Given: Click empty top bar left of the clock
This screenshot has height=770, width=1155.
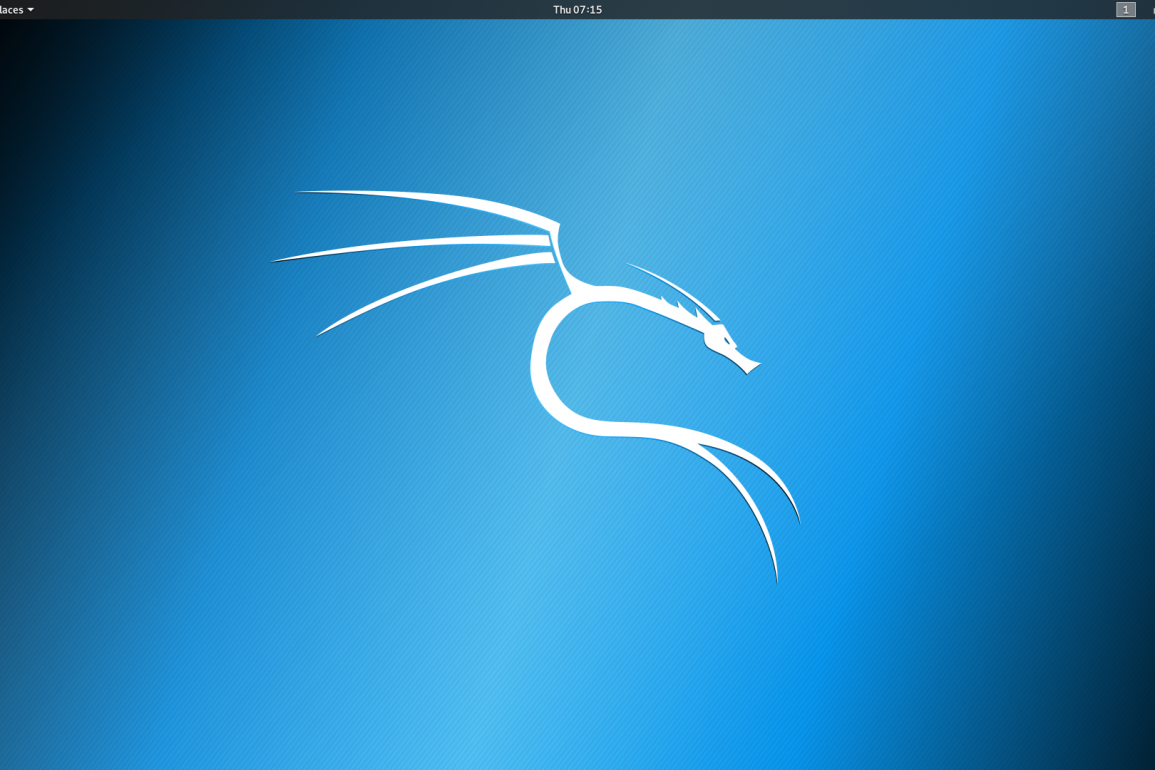Looking at the screenshot, I should click(300, 10).
